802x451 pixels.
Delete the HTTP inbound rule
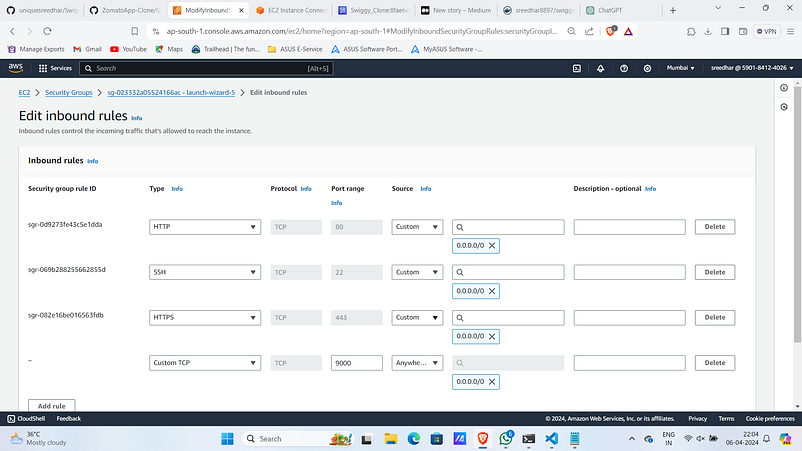[715, 227]
